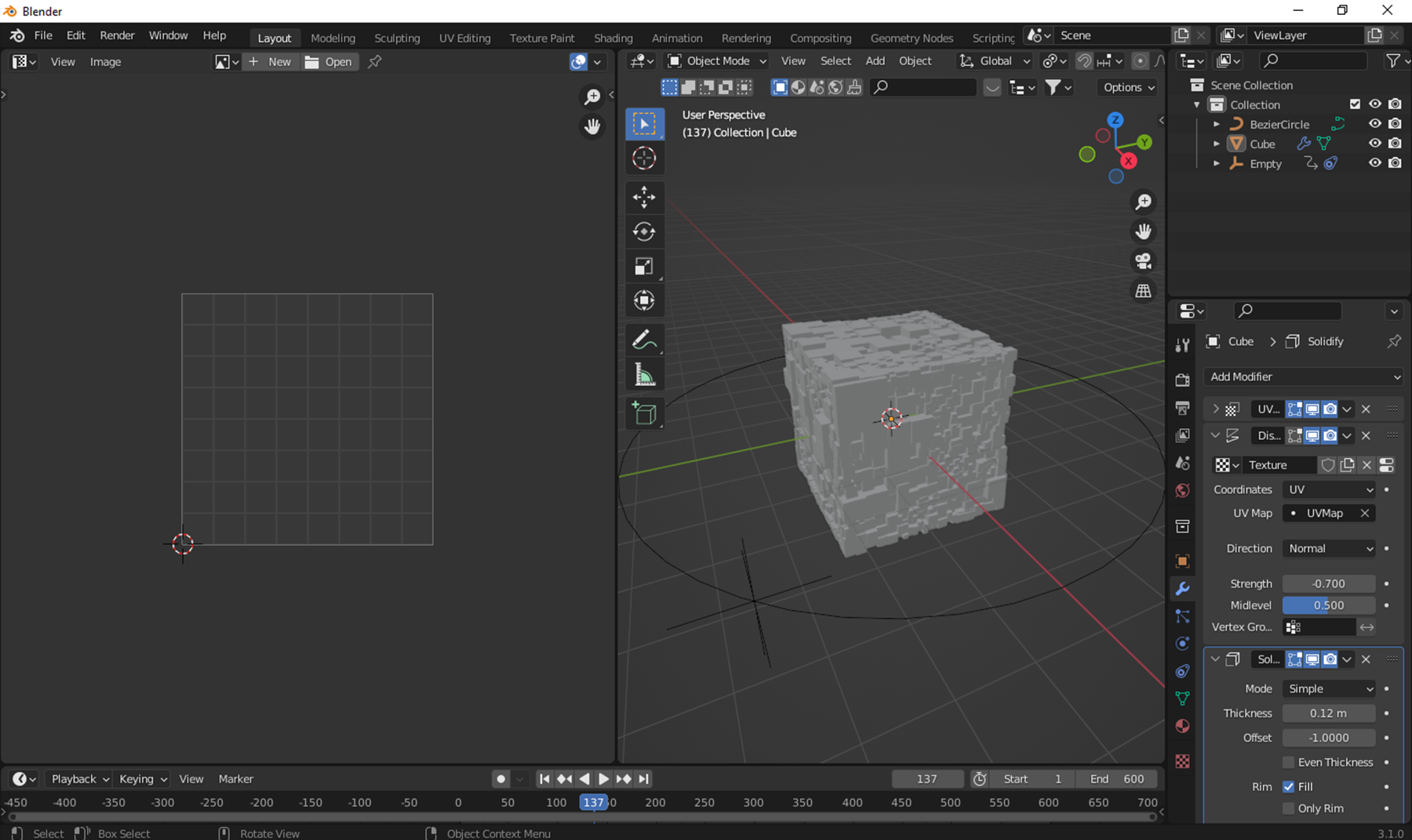Switch to Shading workspace tab
The width and height of the screenshot is (1412, 840).
[x=613, y=38]
